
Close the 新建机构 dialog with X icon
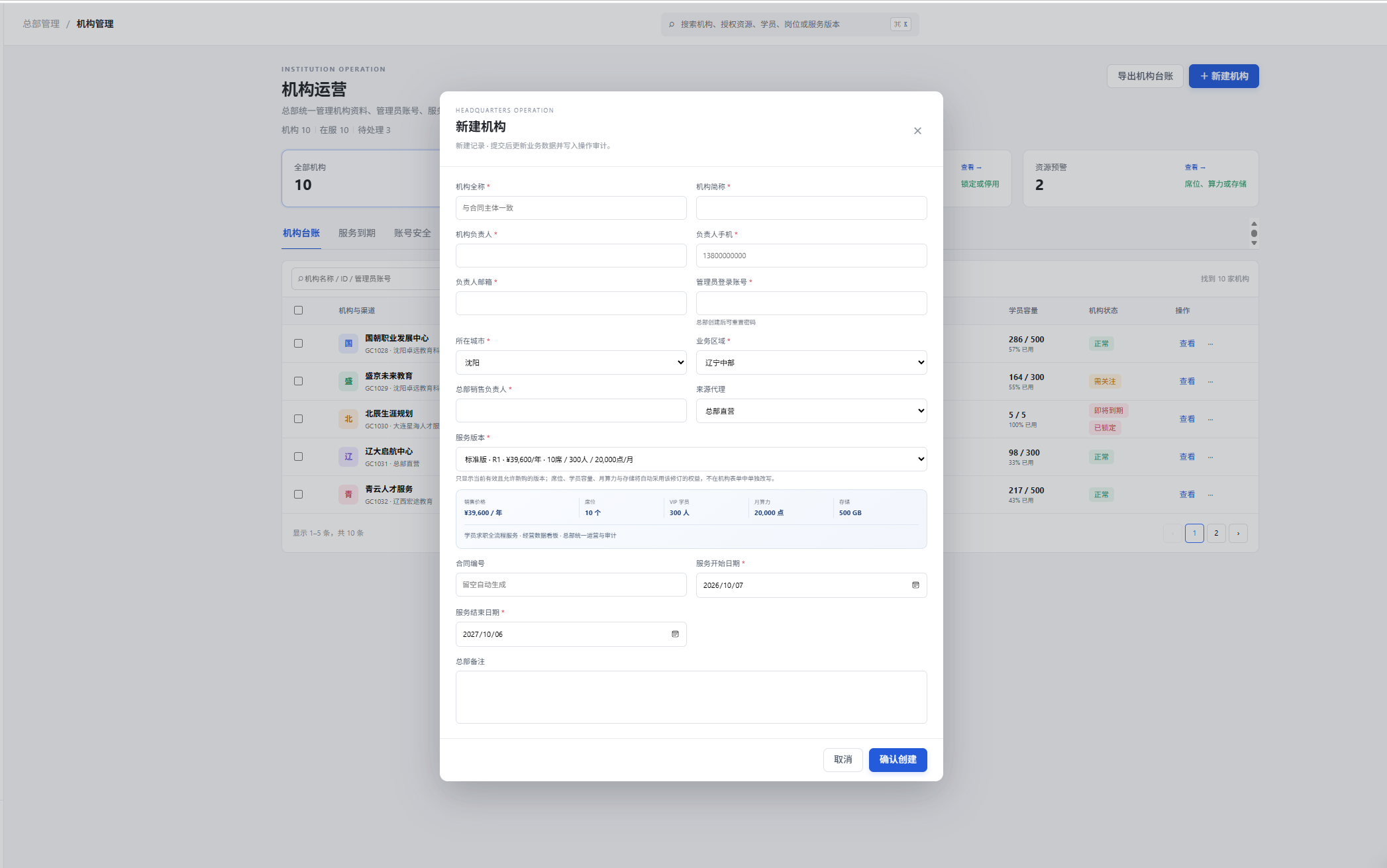(x=917, y=131)
